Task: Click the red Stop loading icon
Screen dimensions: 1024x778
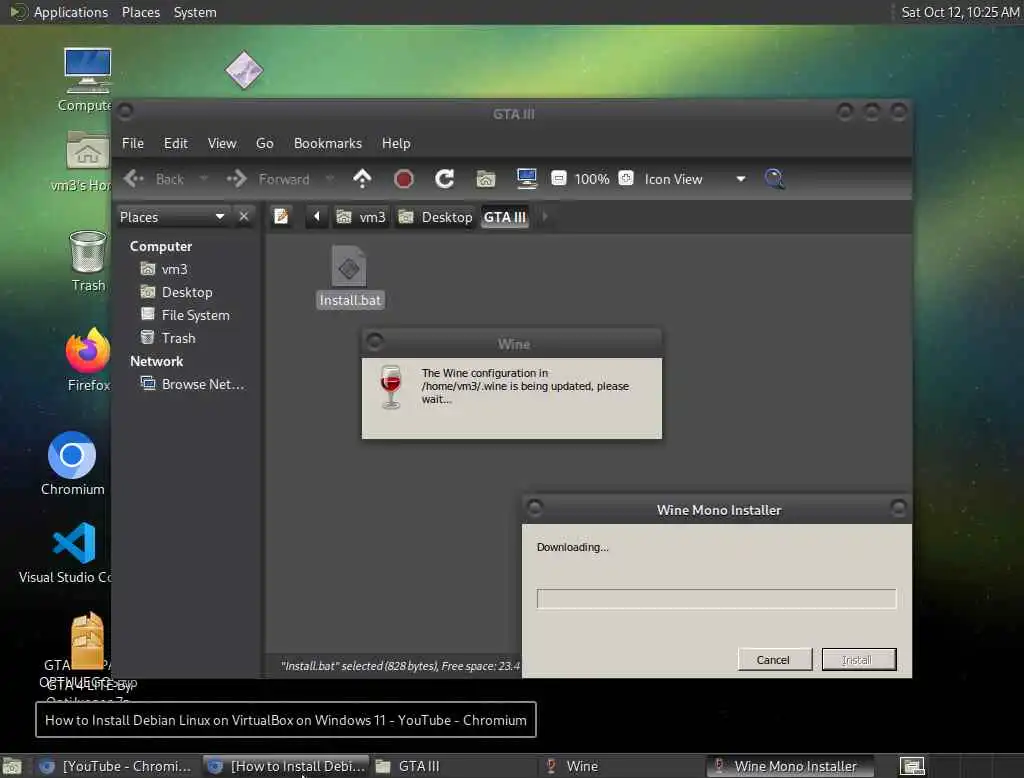Action: tap(404, 178)
